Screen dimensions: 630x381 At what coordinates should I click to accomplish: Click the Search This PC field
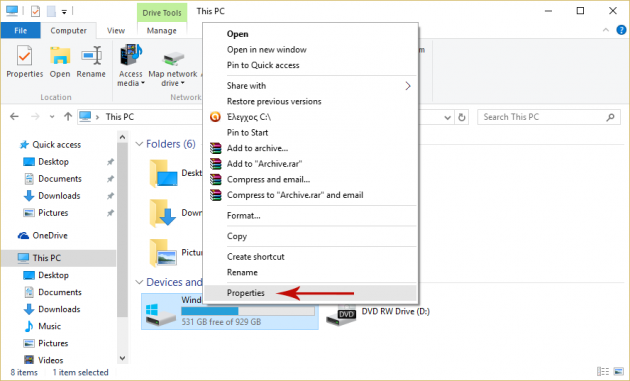point(548,117)
